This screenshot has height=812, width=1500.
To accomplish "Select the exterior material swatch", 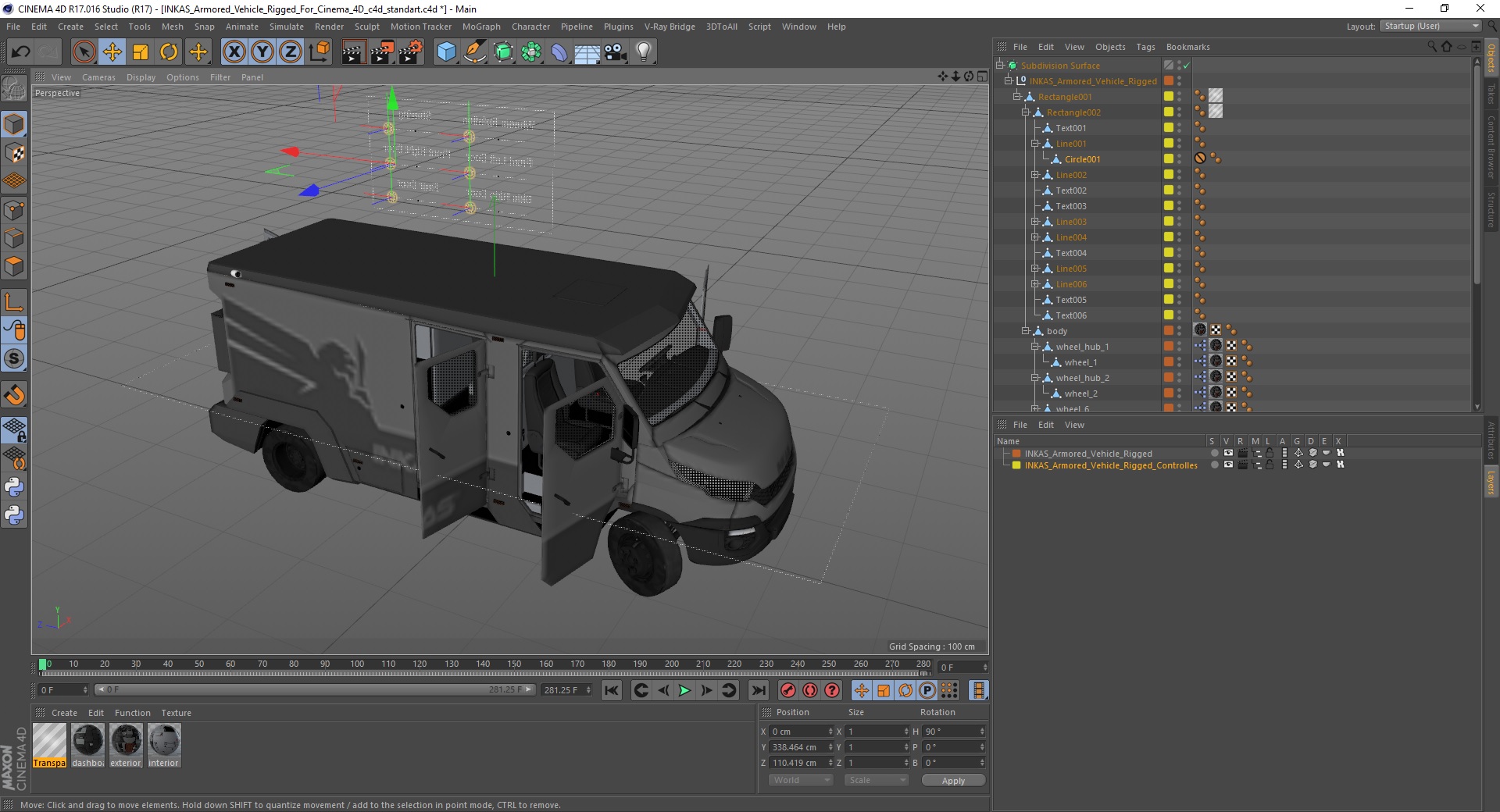I will coord(126,746).
